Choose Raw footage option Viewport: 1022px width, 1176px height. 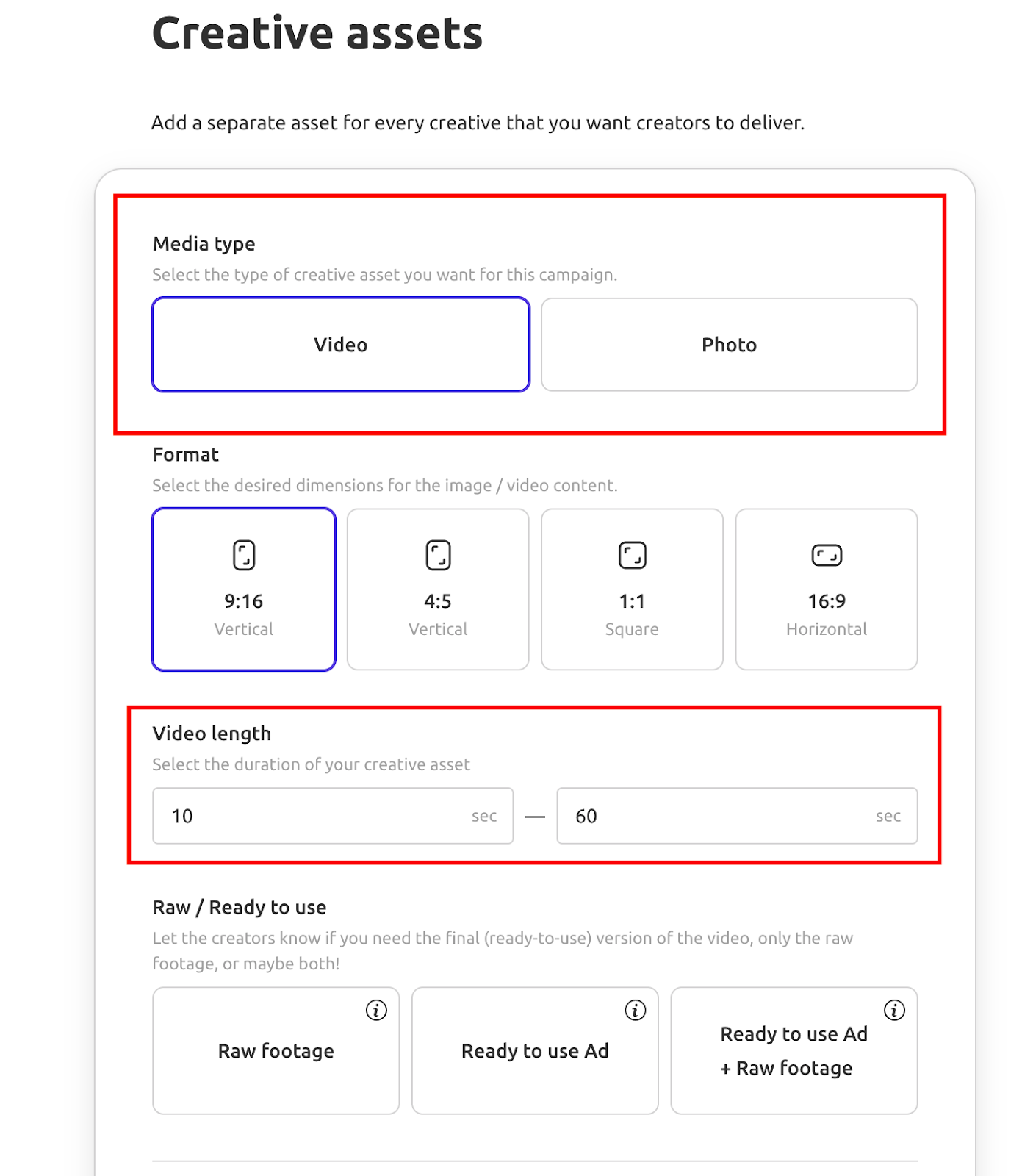point(276,1050)
